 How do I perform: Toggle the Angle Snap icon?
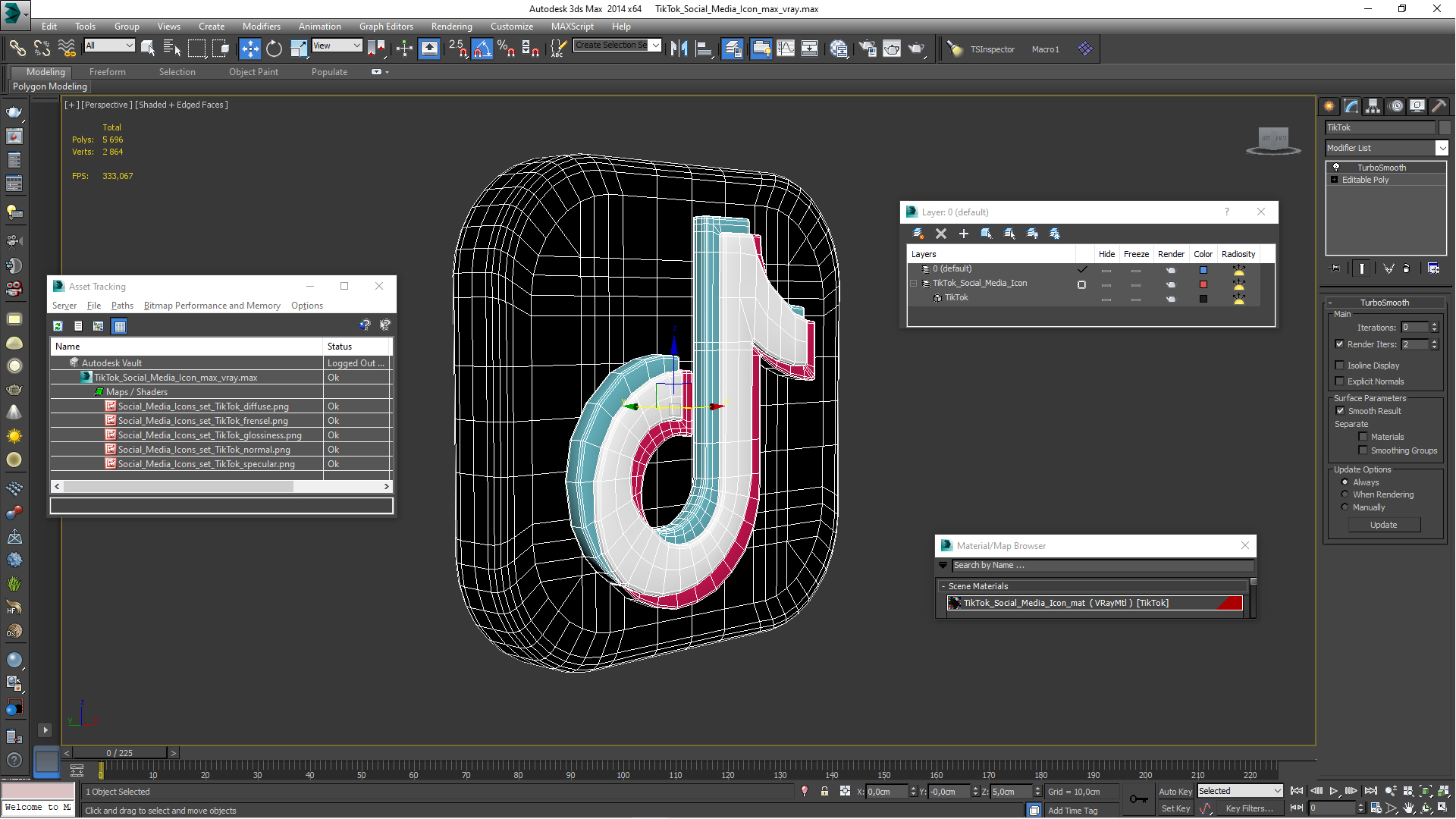tap(482, 49)
